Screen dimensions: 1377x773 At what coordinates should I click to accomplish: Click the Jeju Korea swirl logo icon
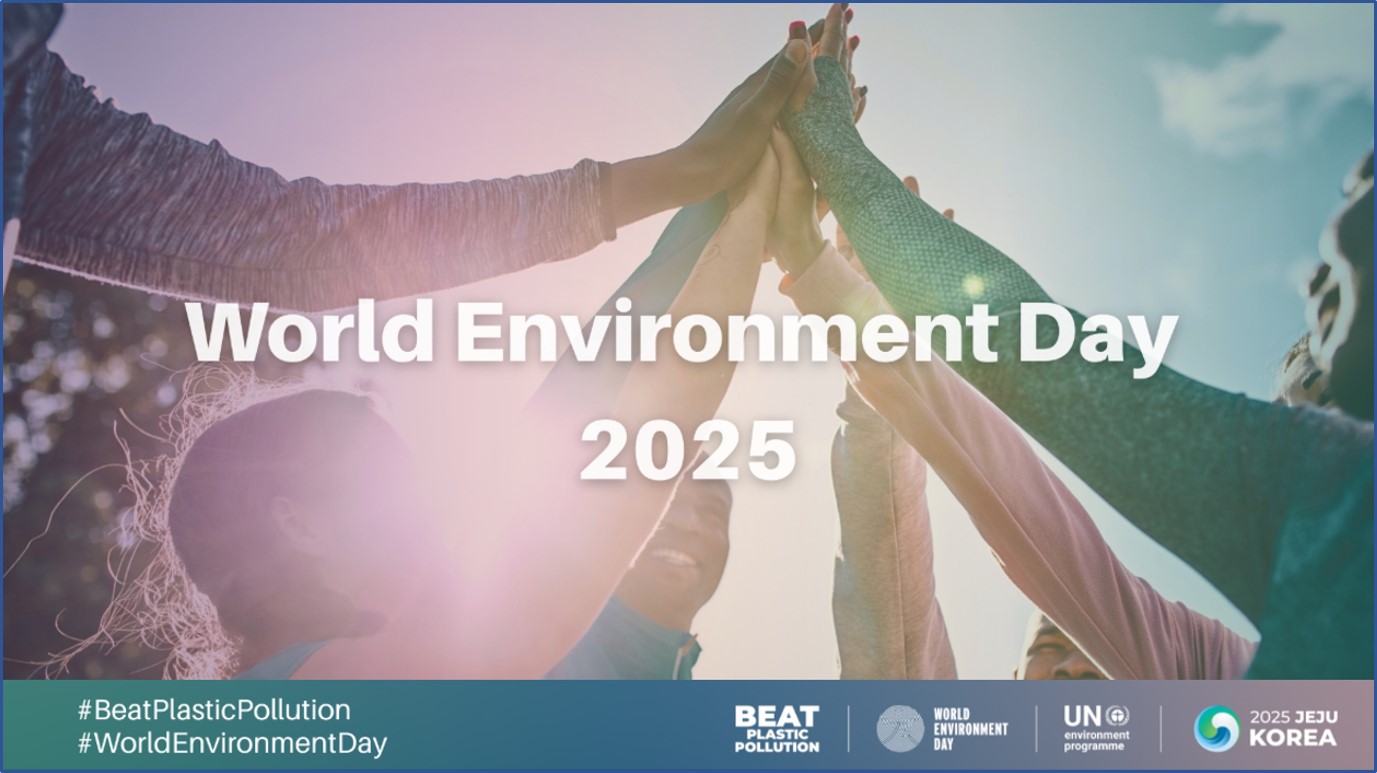(1216, 728)
